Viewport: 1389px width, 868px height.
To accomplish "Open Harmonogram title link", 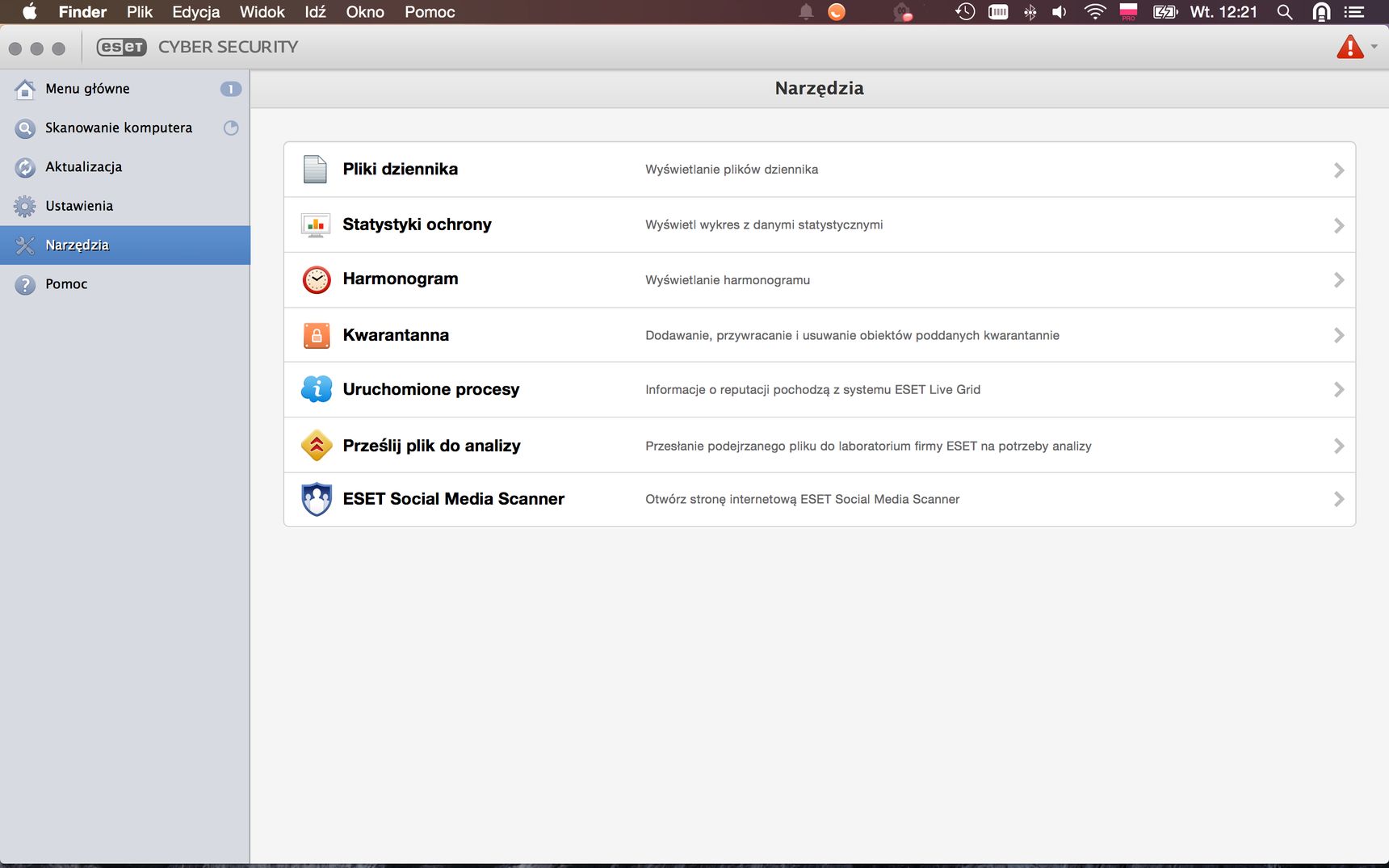I will (400, 279).
